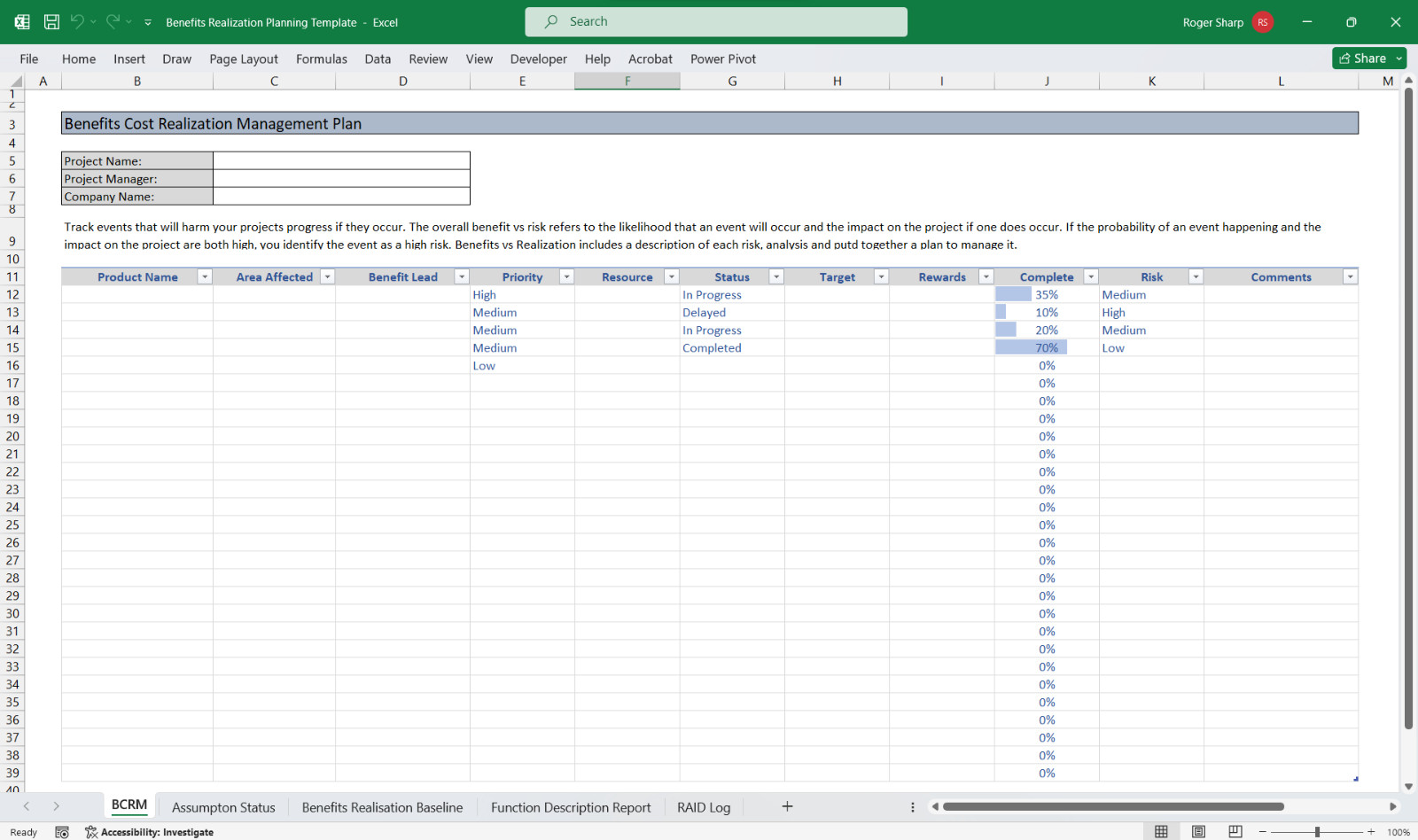Switch to Page Layout view icon

click(x=1198, y=831)
